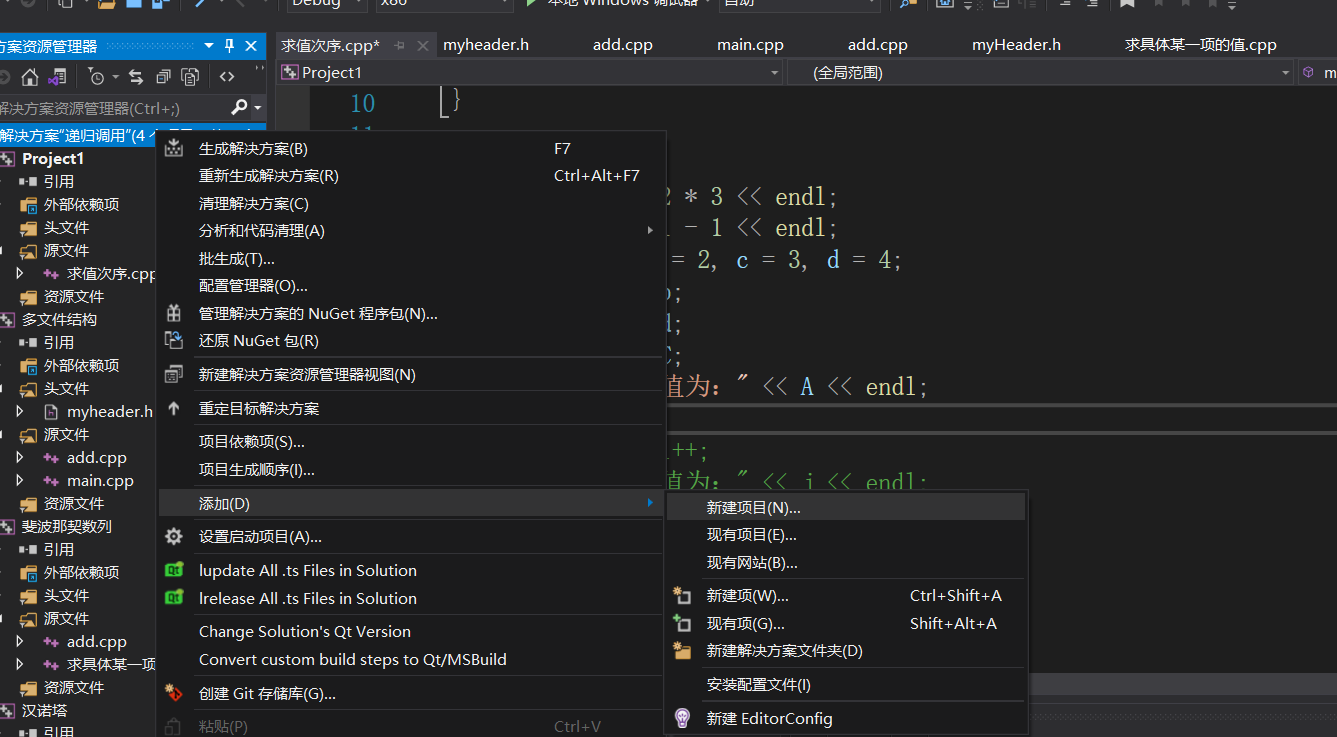1337x737 pixels.
Task: Click the magnifier search icon in Solution Explorer
Action: click(x=239, y=107)
